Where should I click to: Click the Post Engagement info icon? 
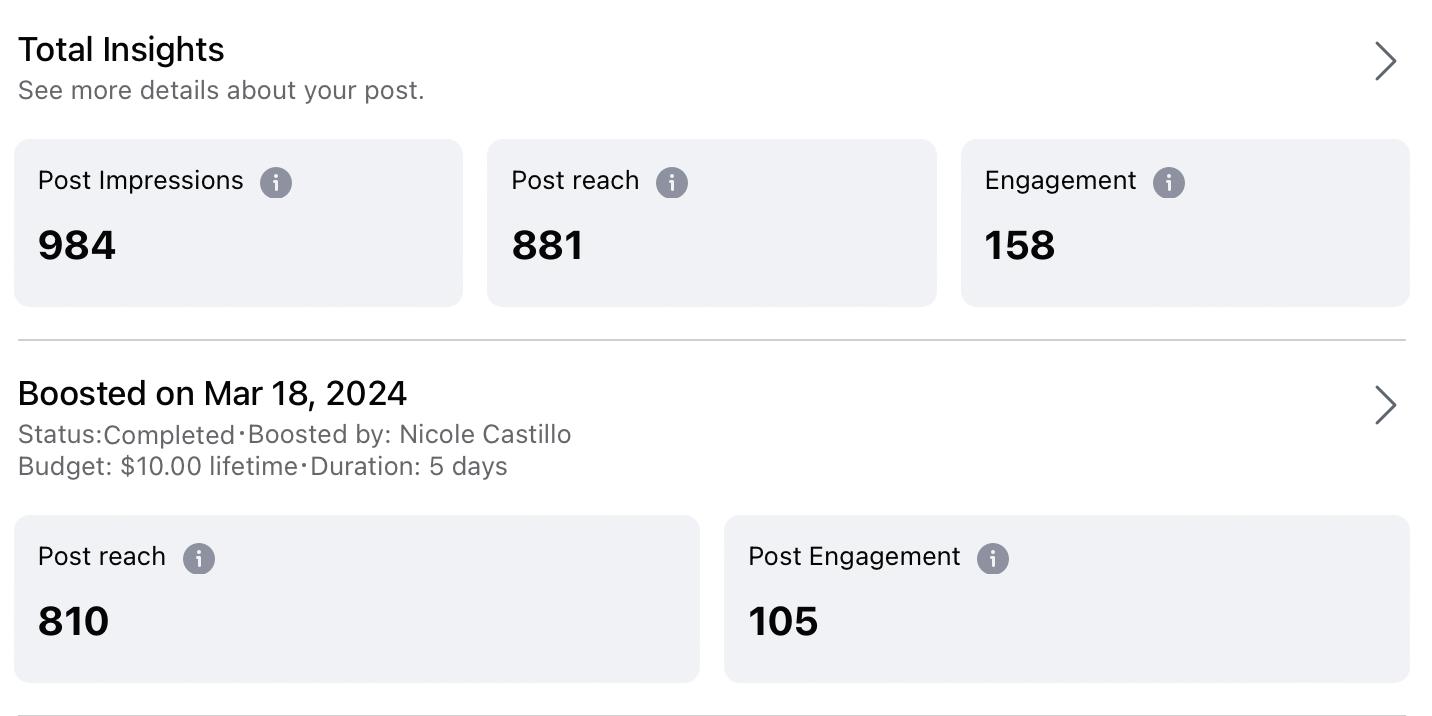(992, 559)
